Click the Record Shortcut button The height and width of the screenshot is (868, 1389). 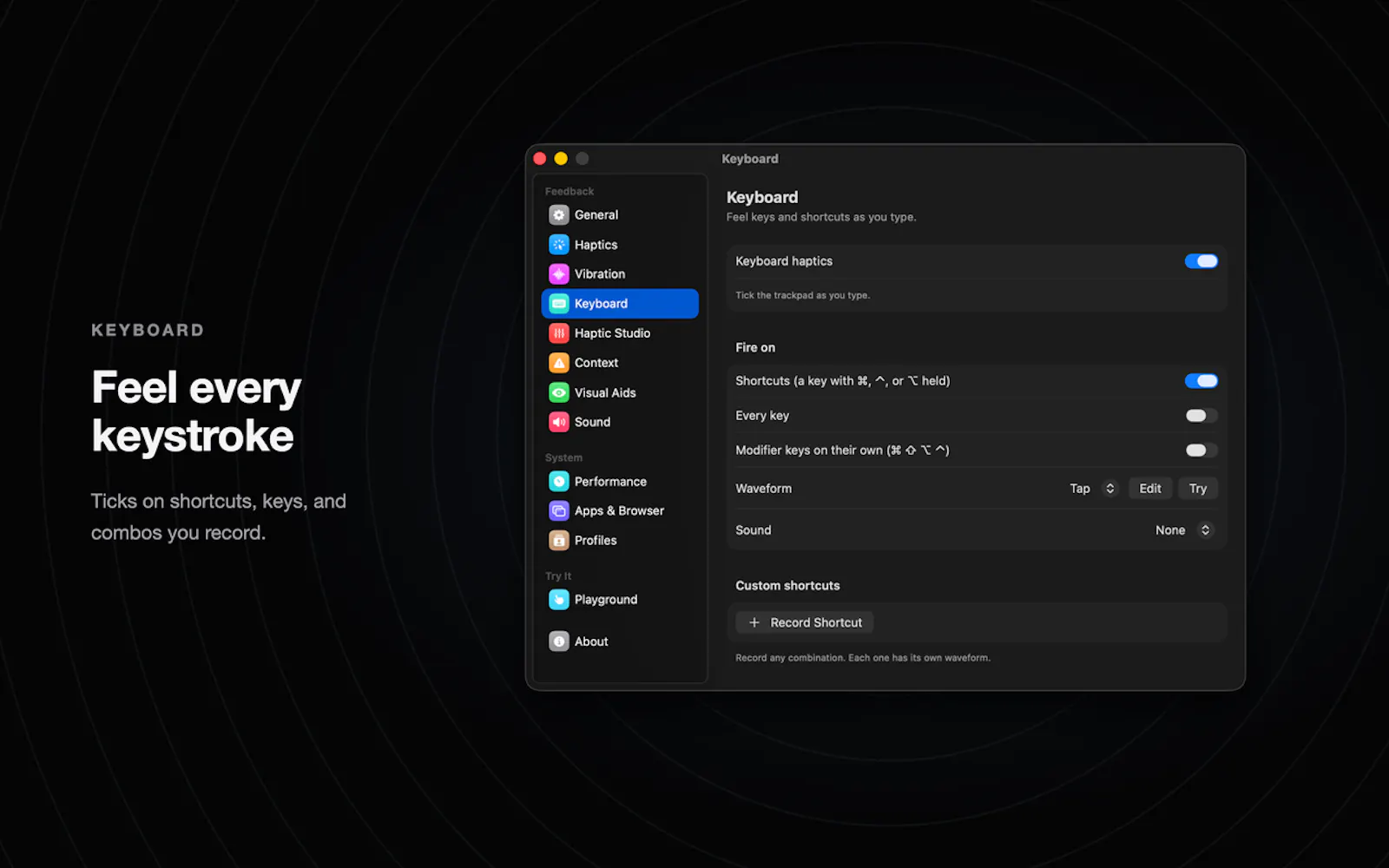click(805, 622)
